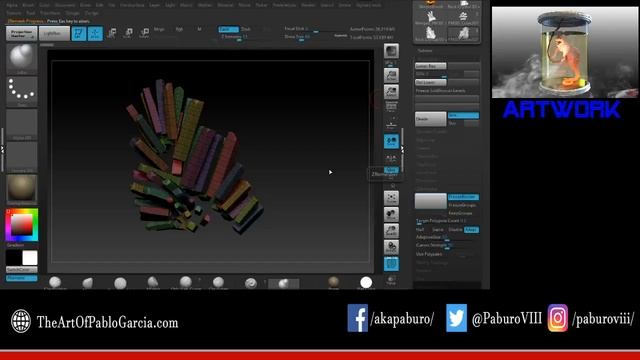This screenshot has width=640, height=360.
Task: Click the Projection Master button
Action: (x=22, y=33)
